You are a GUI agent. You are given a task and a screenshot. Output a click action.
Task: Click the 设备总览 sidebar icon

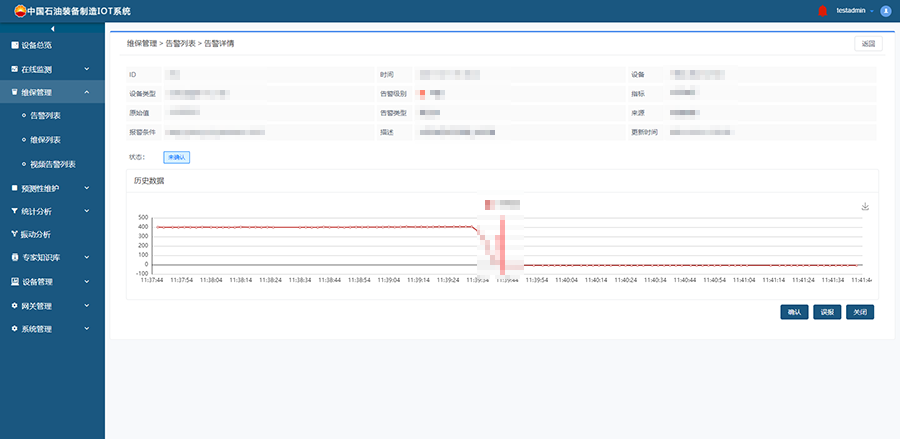(x=15, y=45)
